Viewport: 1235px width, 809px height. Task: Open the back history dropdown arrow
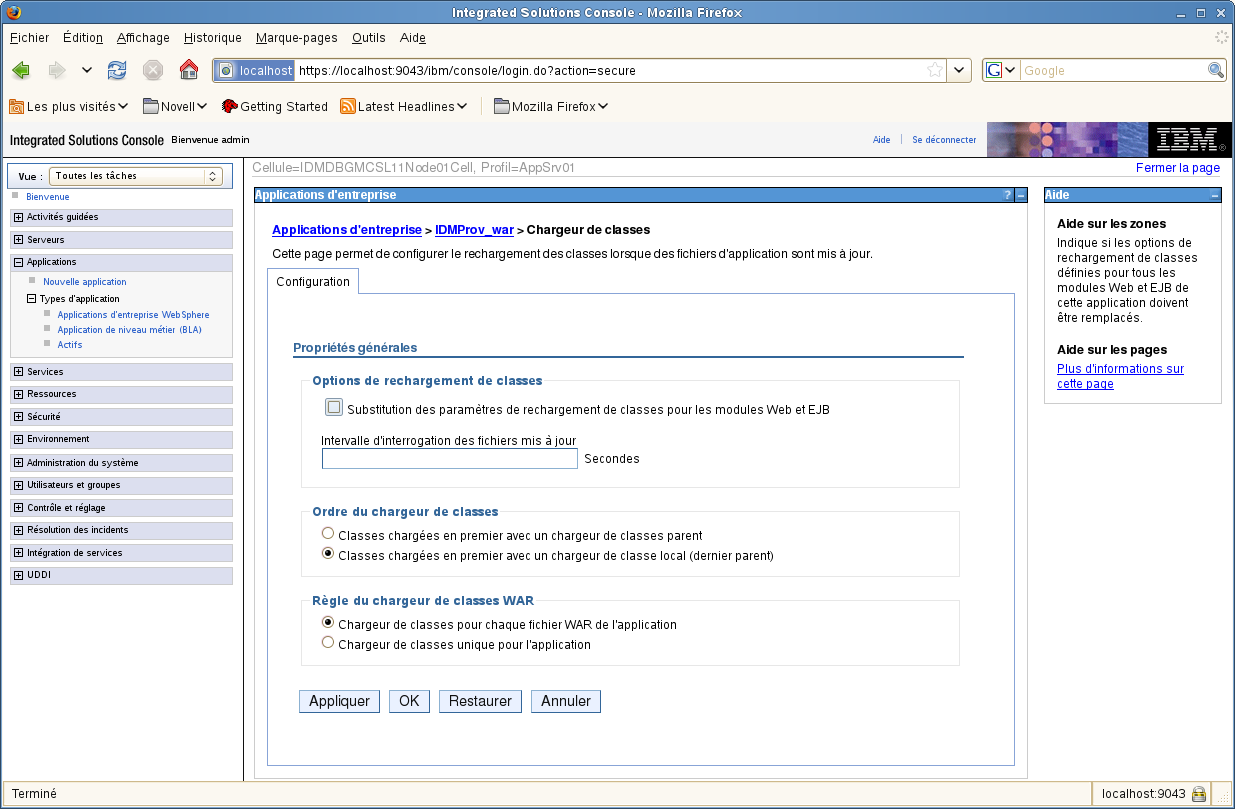[x=87, y=70]
